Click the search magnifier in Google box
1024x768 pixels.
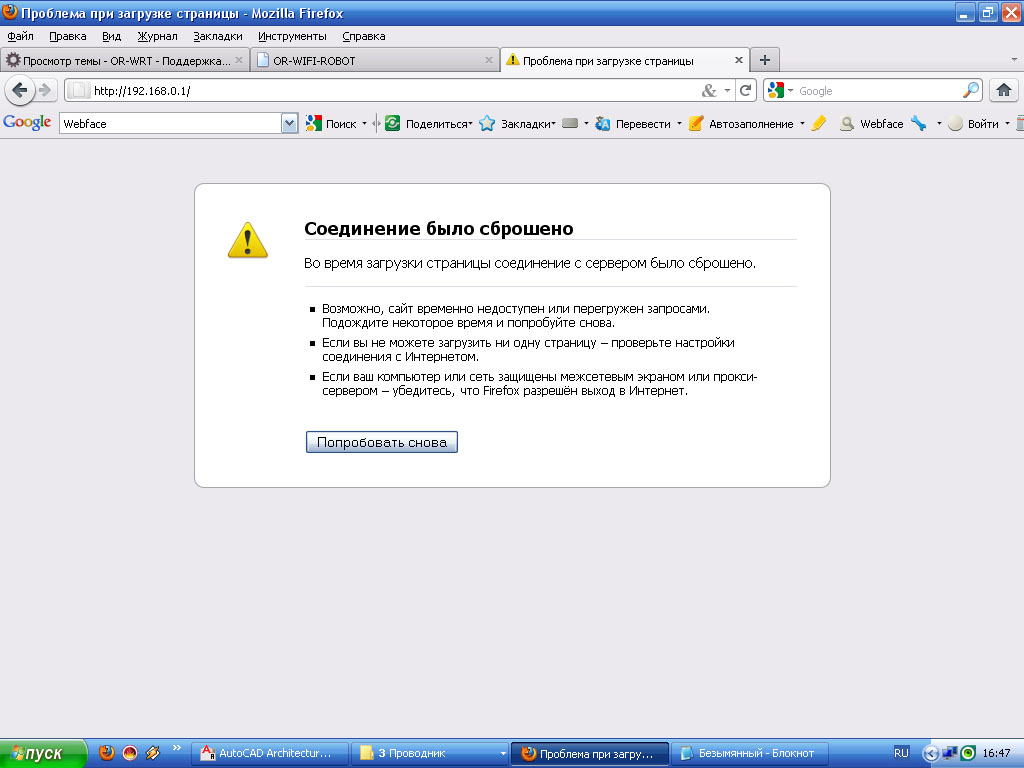971,90
